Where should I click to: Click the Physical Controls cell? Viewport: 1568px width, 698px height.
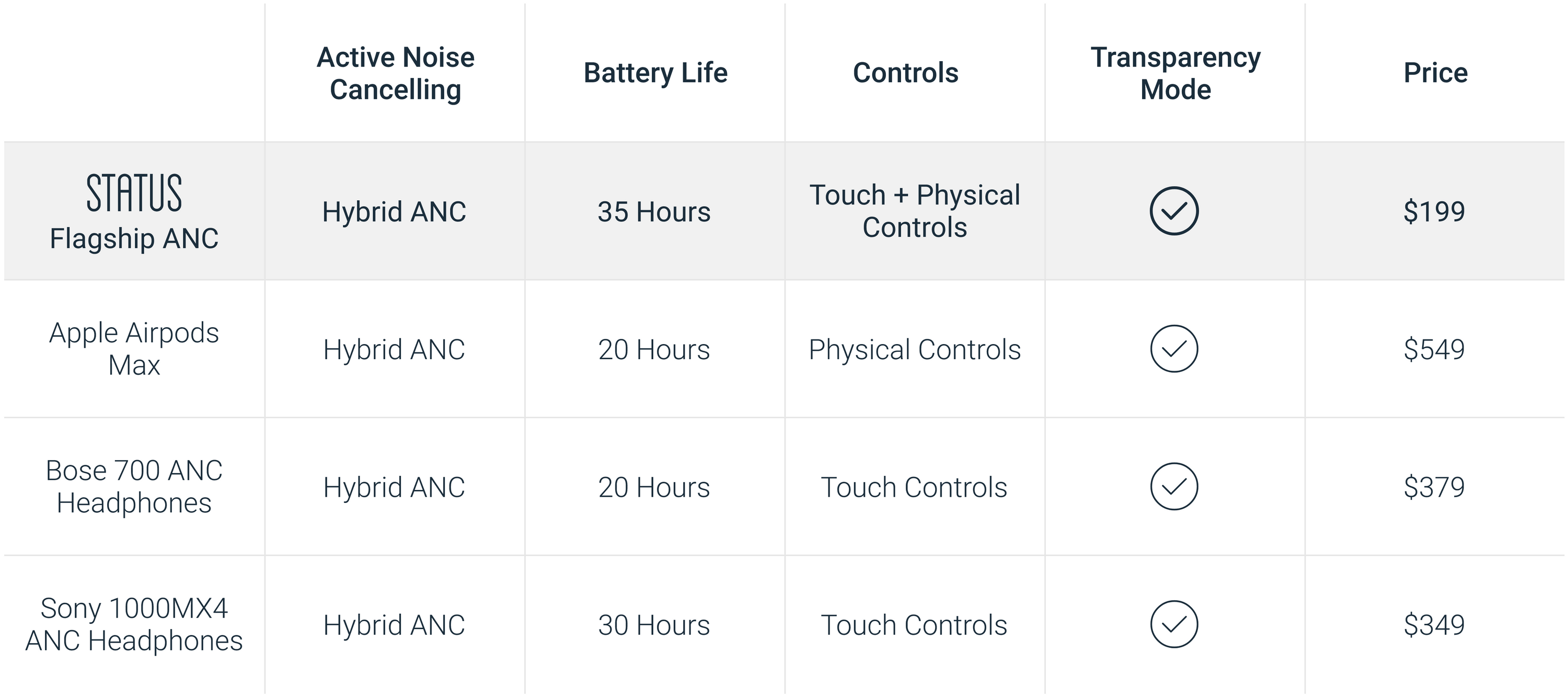(x=914, y=349)
